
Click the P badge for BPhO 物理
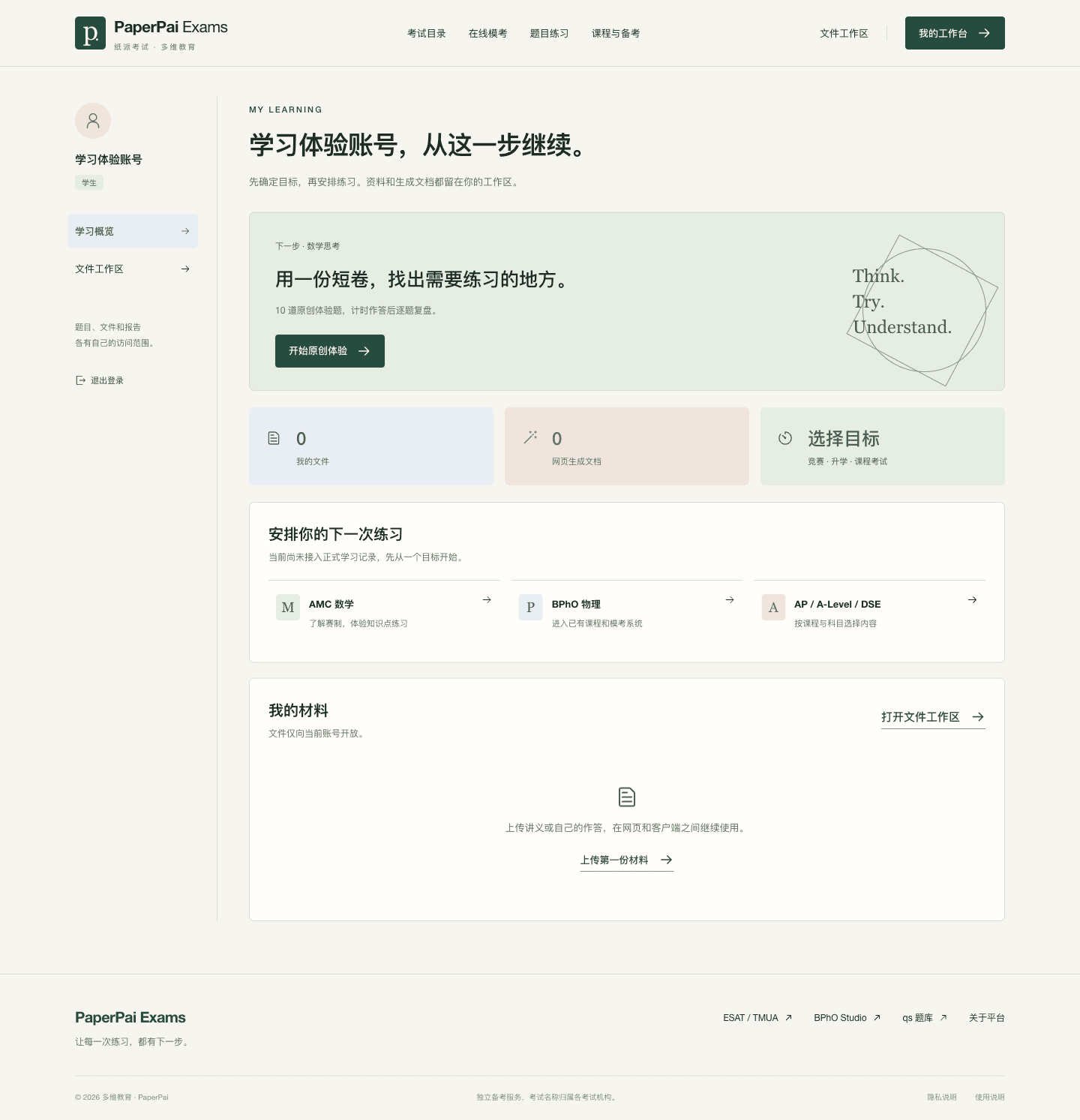click(x=530, y=608)
